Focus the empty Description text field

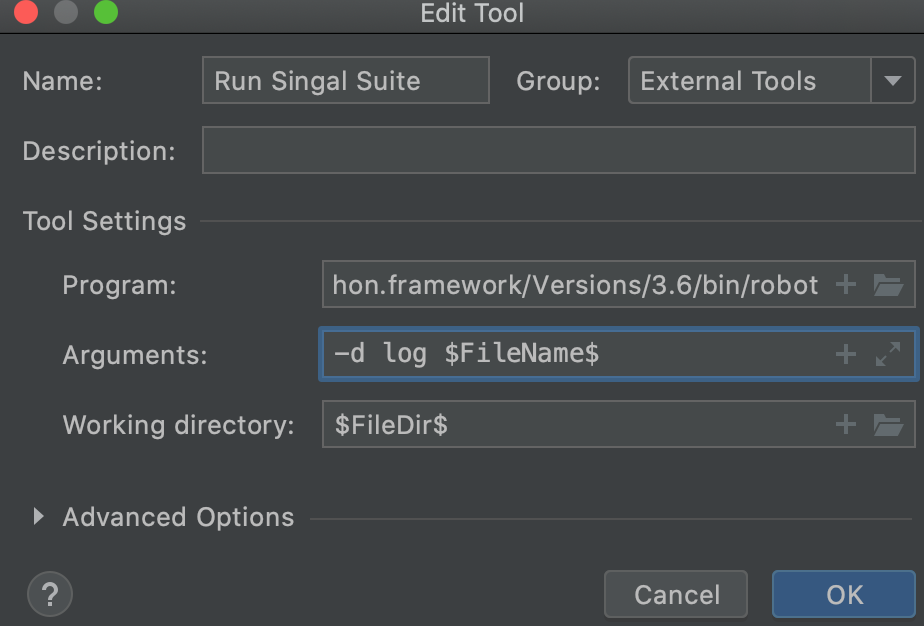pos(558,151)
